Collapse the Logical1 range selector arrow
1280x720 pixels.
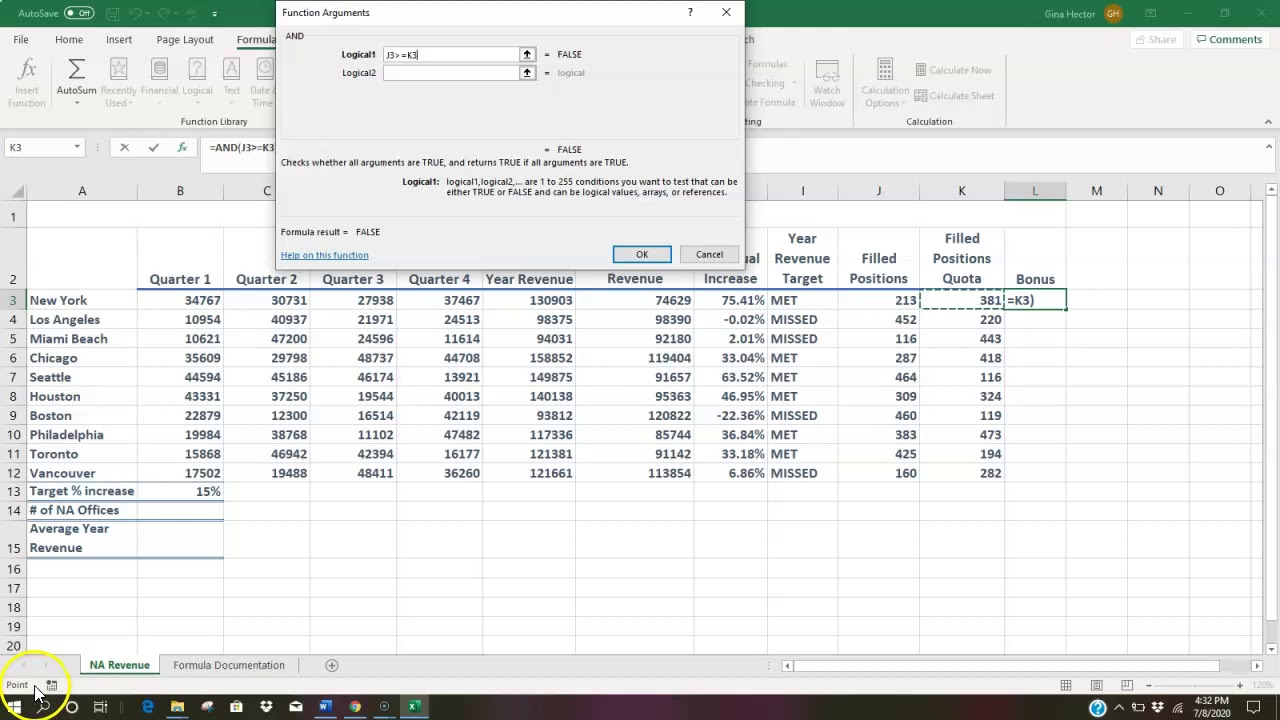pos(527,54)
